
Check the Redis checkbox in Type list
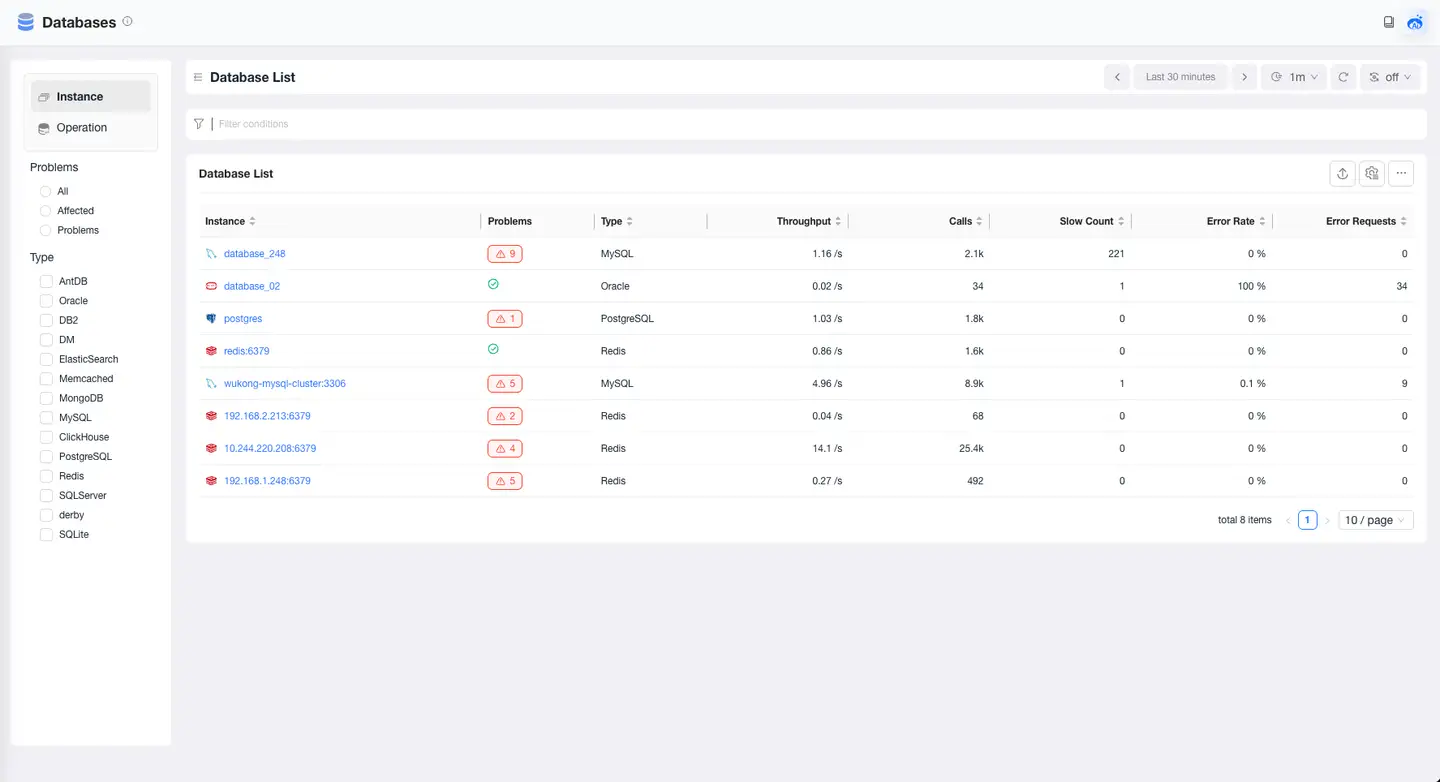46,475
